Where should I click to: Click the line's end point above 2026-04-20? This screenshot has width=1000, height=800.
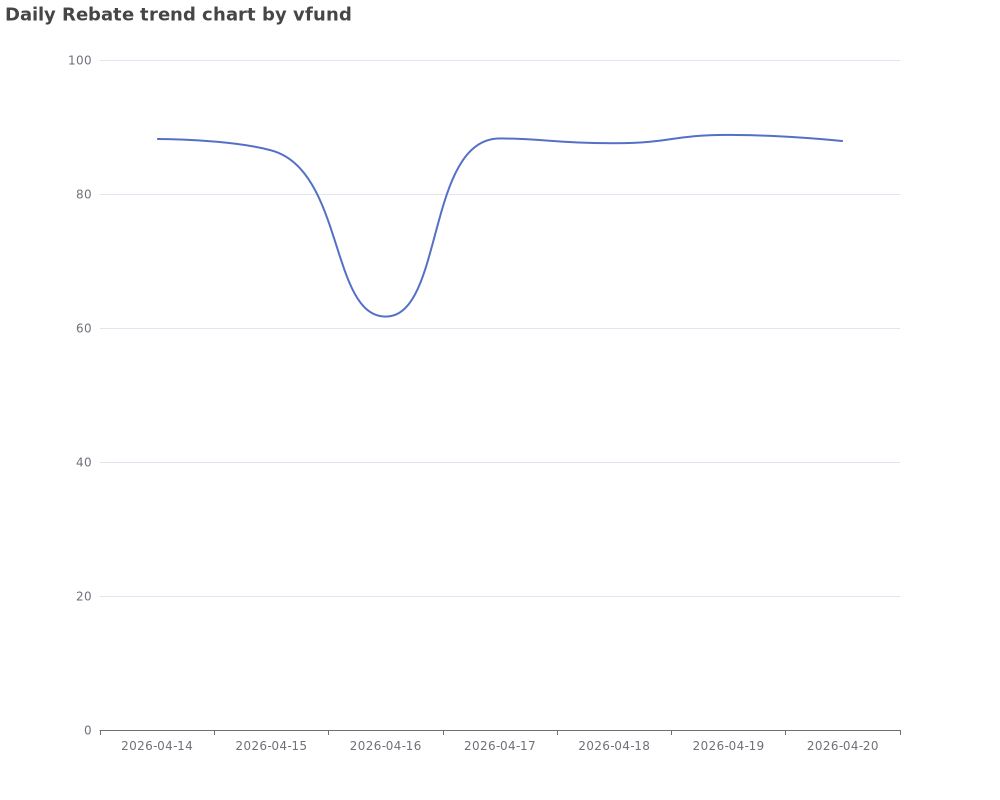842,141
